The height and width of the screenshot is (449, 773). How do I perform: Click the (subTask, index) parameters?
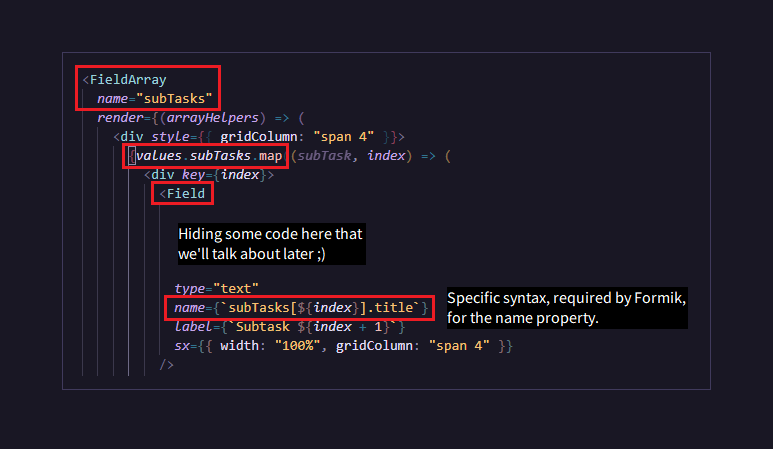pyautogui.click(x=351, y=156)
